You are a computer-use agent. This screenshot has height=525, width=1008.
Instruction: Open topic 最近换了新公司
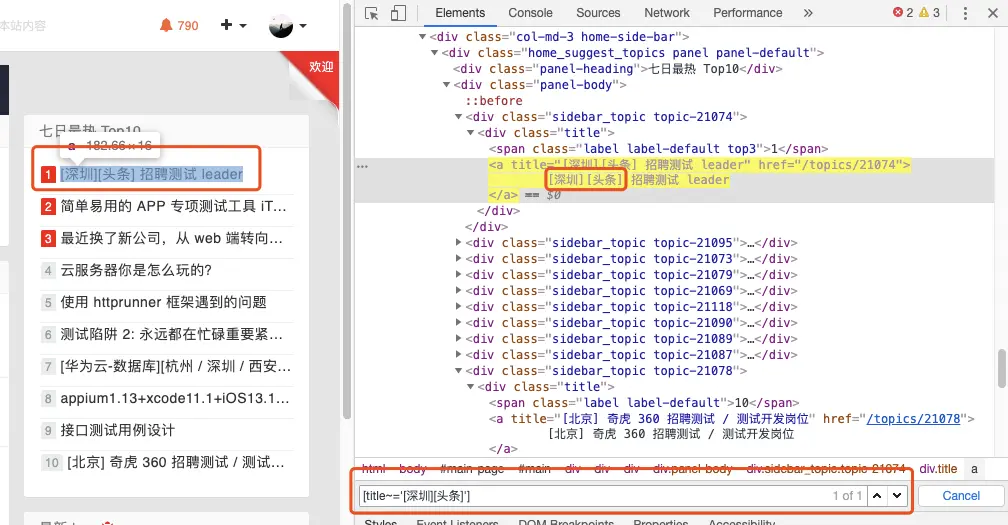(172, 238)
